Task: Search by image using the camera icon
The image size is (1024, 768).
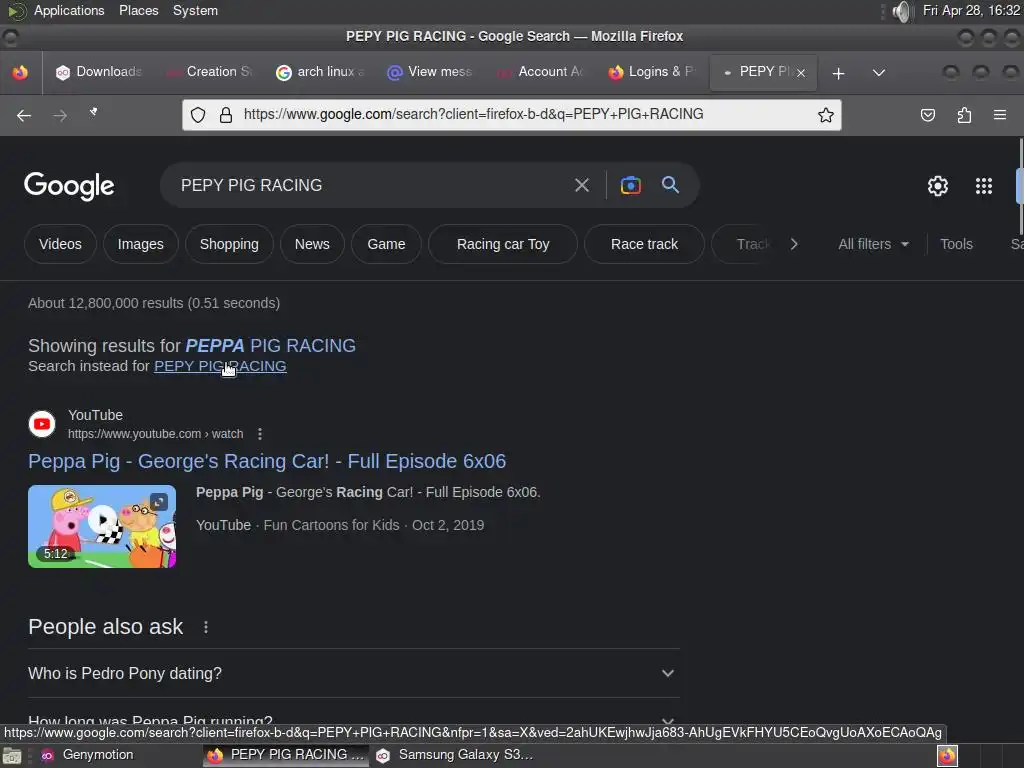Action: point(630,185)
